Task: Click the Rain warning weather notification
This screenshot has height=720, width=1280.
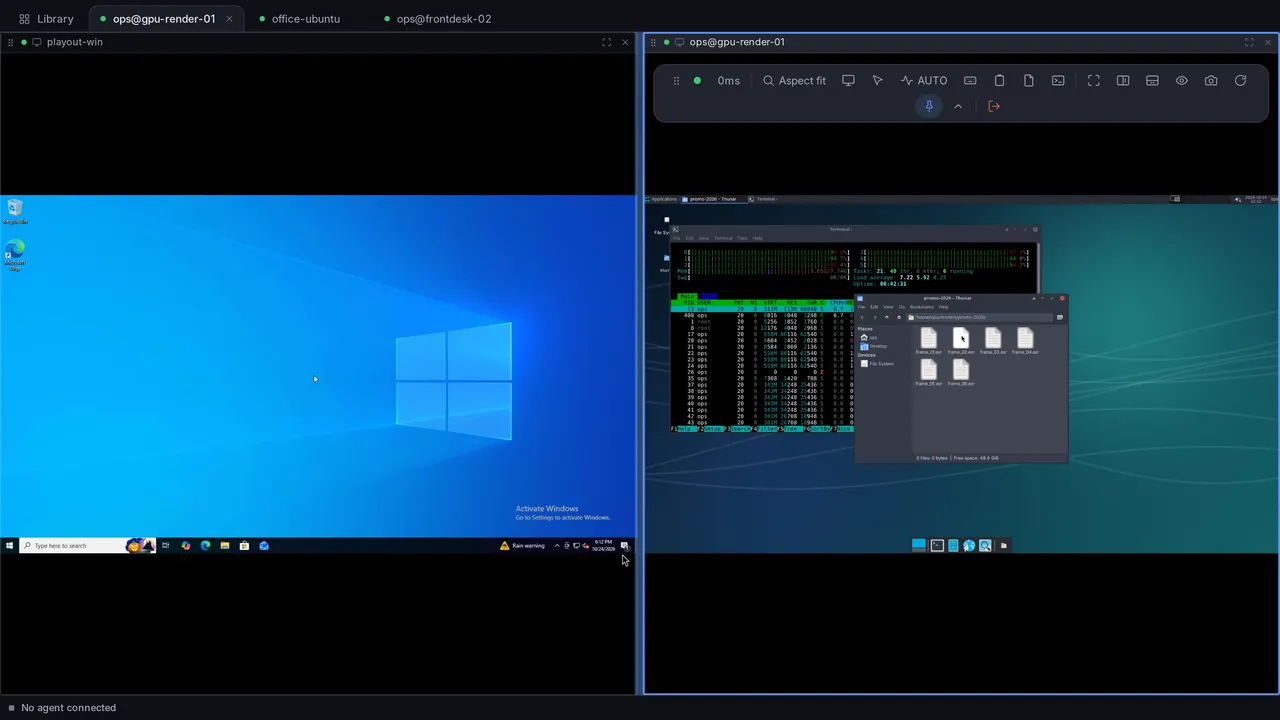Action: tap(523, 546)
